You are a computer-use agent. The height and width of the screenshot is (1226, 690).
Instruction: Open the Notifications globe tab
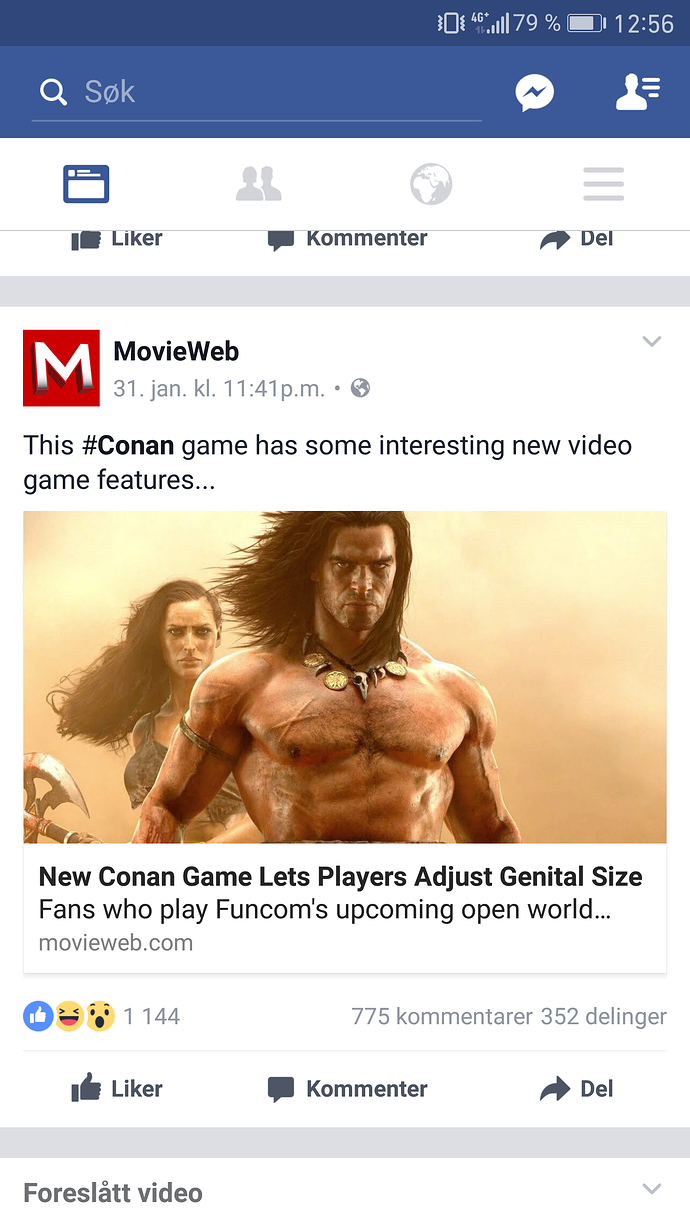click(431, 184)
